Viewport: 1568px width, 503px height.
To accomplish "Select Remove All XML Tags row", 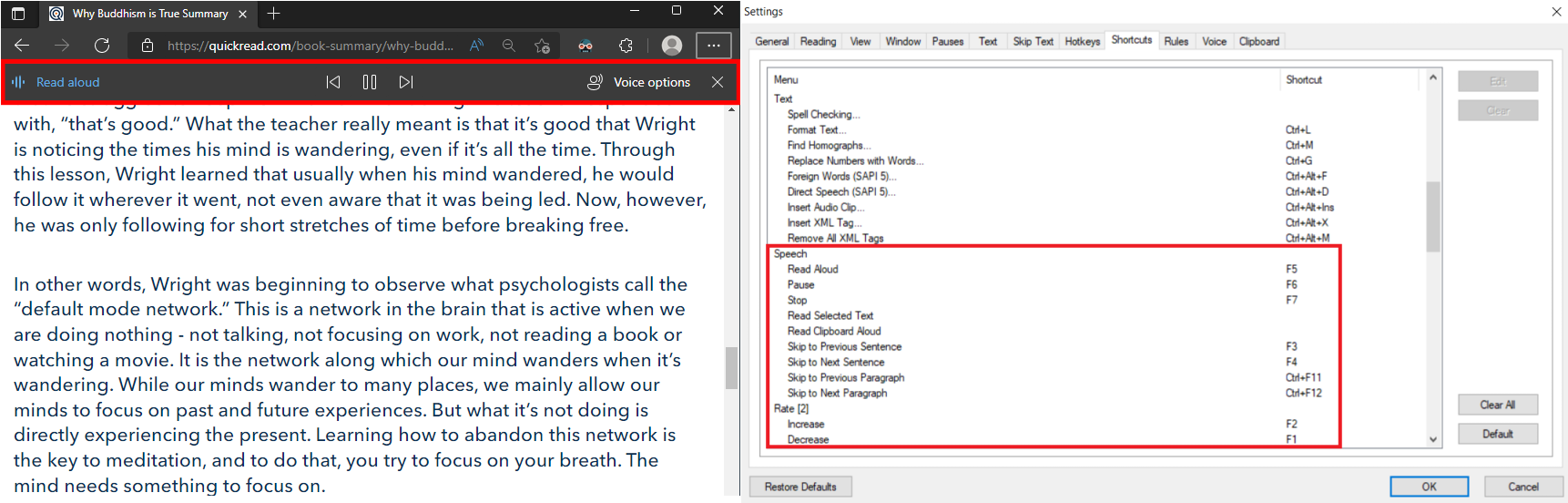I will (x=1096, y=239).
